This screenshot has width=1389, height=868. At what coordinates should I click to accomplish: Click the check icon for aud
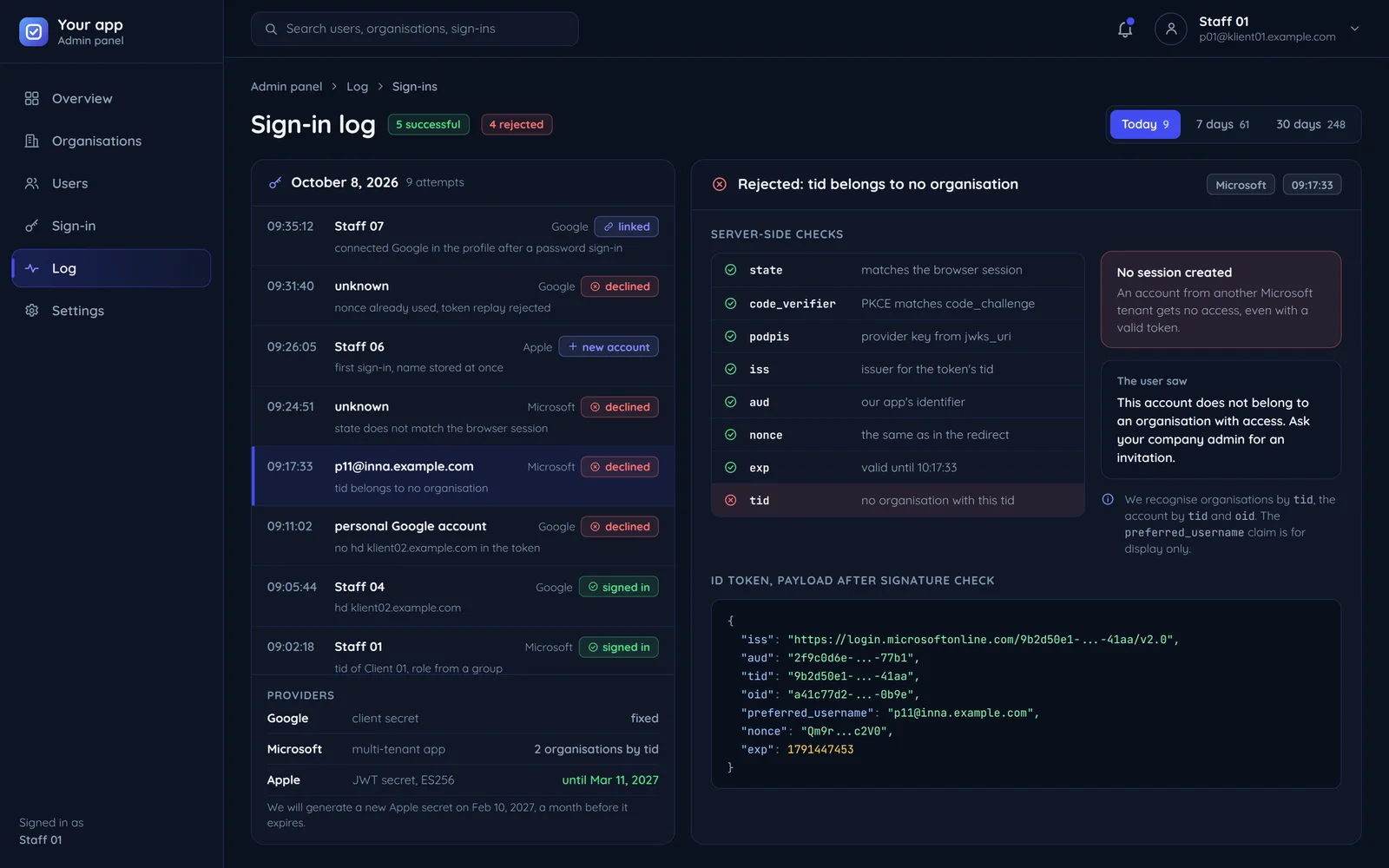pyautogui.click(x=731, y=402)
